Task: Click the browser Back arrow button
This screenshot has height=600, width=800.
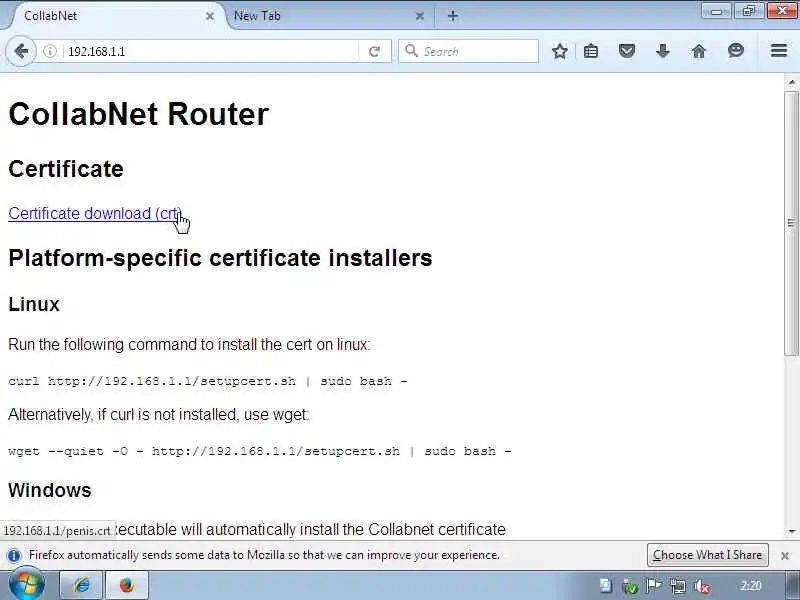Action: (x=21, y=51)
